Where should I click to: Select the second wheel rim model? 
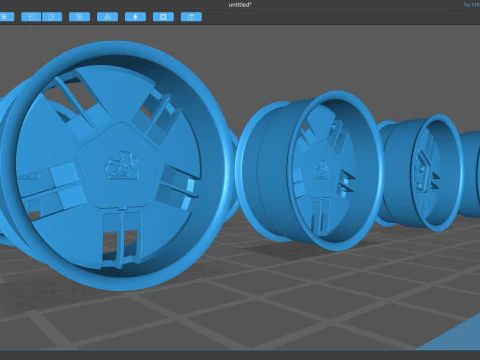(x=308, y=170)
